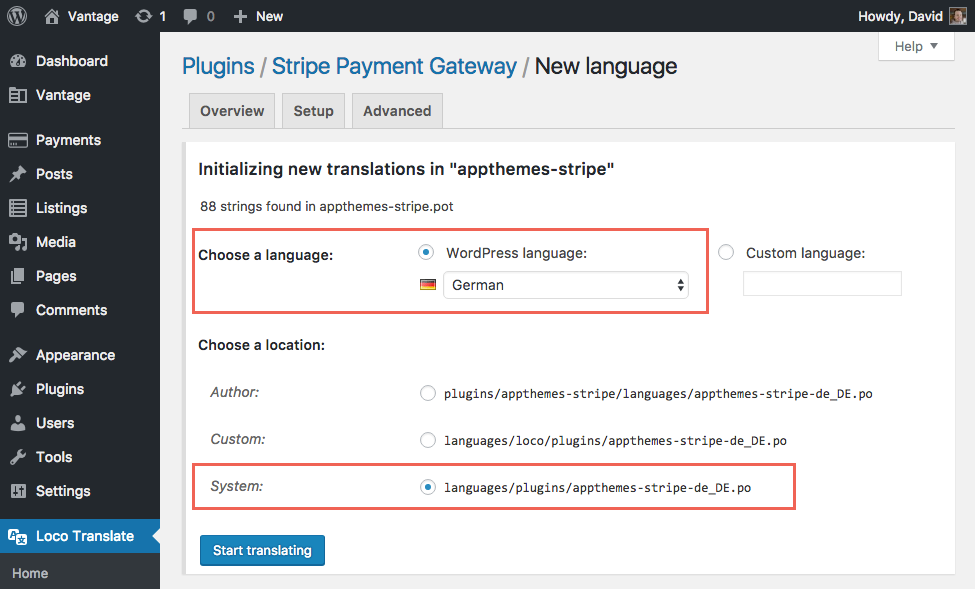Open the Howdy, David user avatar

(958, 16)
